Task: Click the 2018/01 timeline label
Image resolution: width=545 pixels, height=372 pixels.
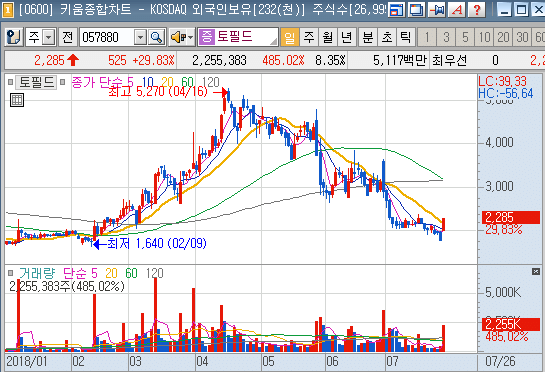Action: click(26, 362)
